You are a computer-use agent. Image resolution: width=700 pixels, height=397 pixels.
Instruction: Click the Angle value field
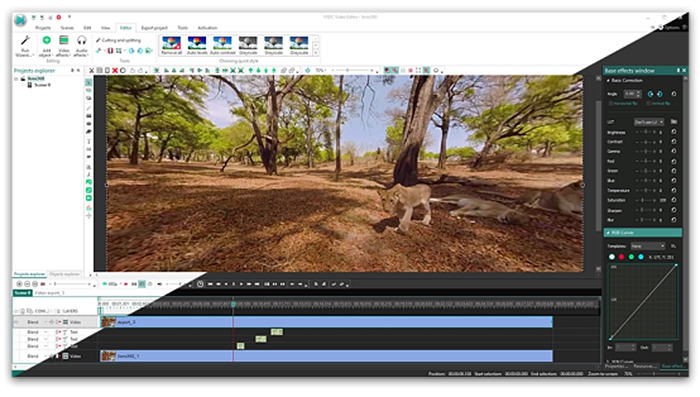[x=632, y=94]
